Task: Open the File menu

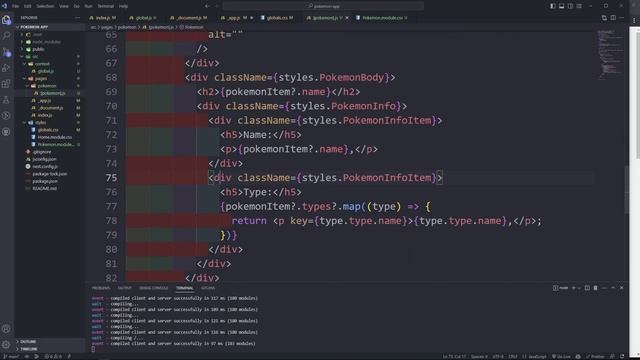Action: coord(15,6)
